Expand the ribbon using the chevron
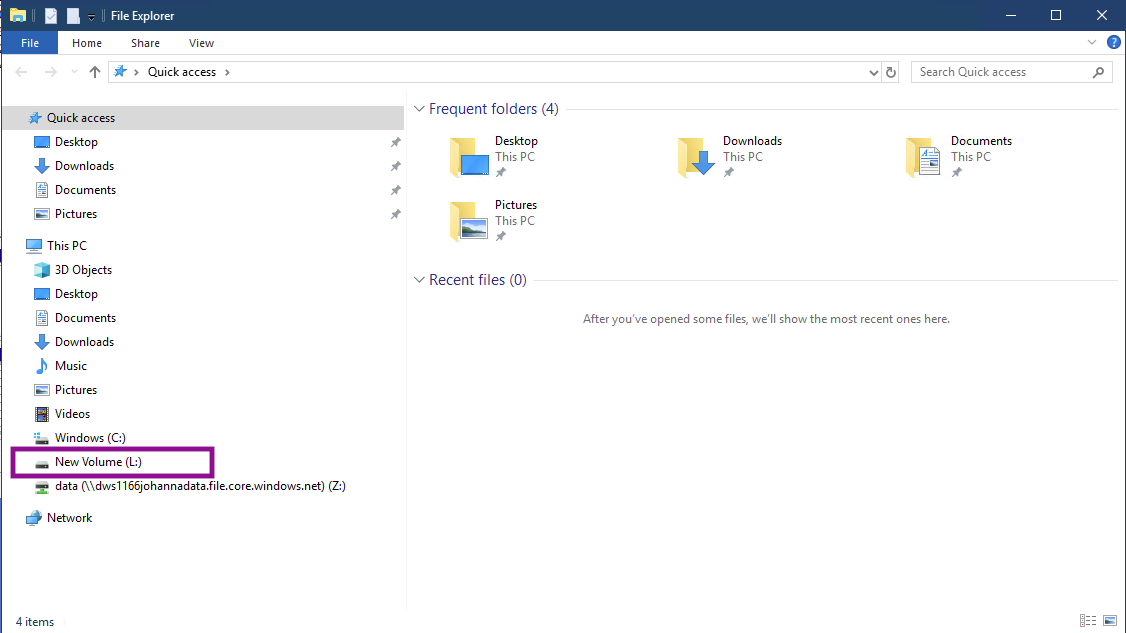This screenshot has height=633, width=1126. (1092, 42)
